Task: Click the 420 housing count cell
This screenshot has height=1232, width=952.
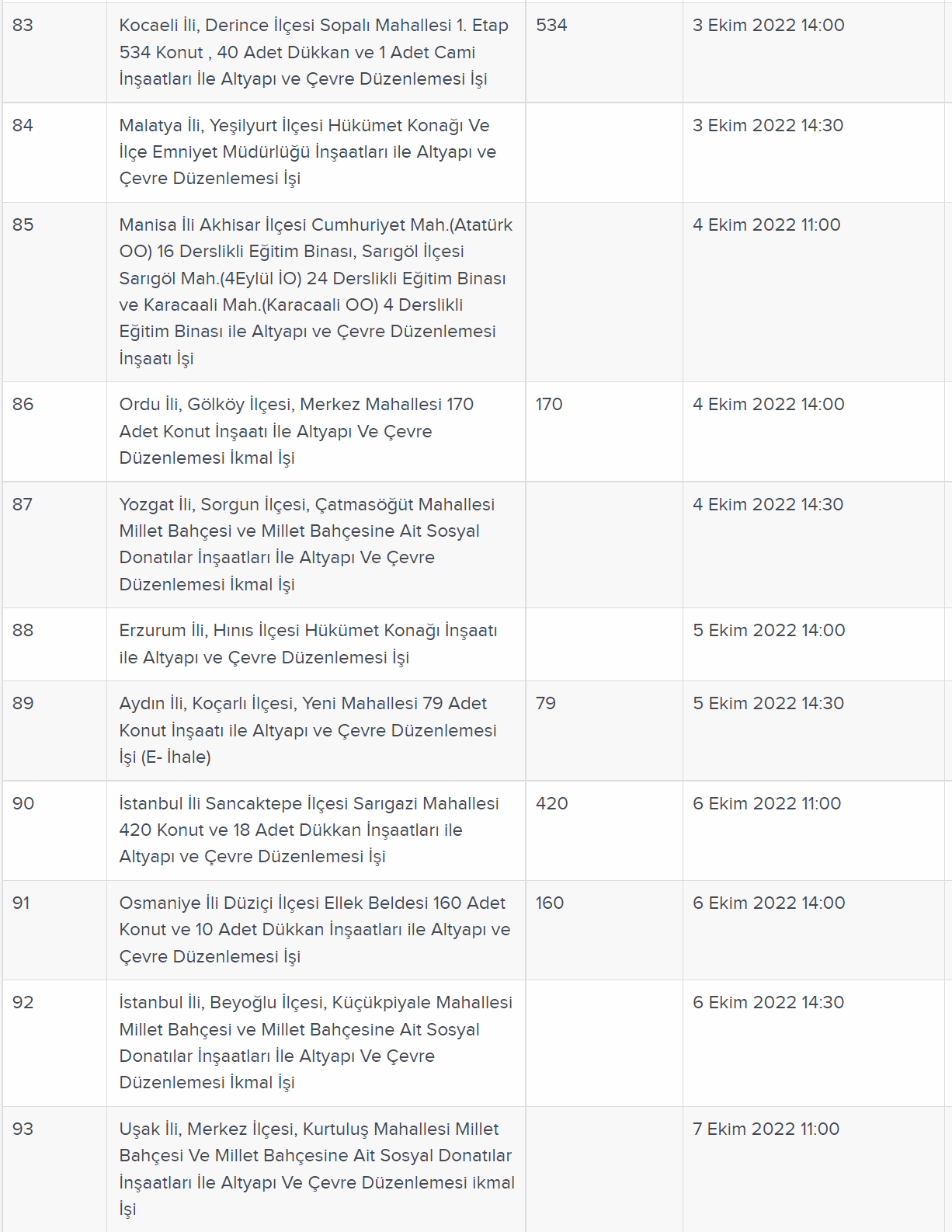Action: (604, 830)
